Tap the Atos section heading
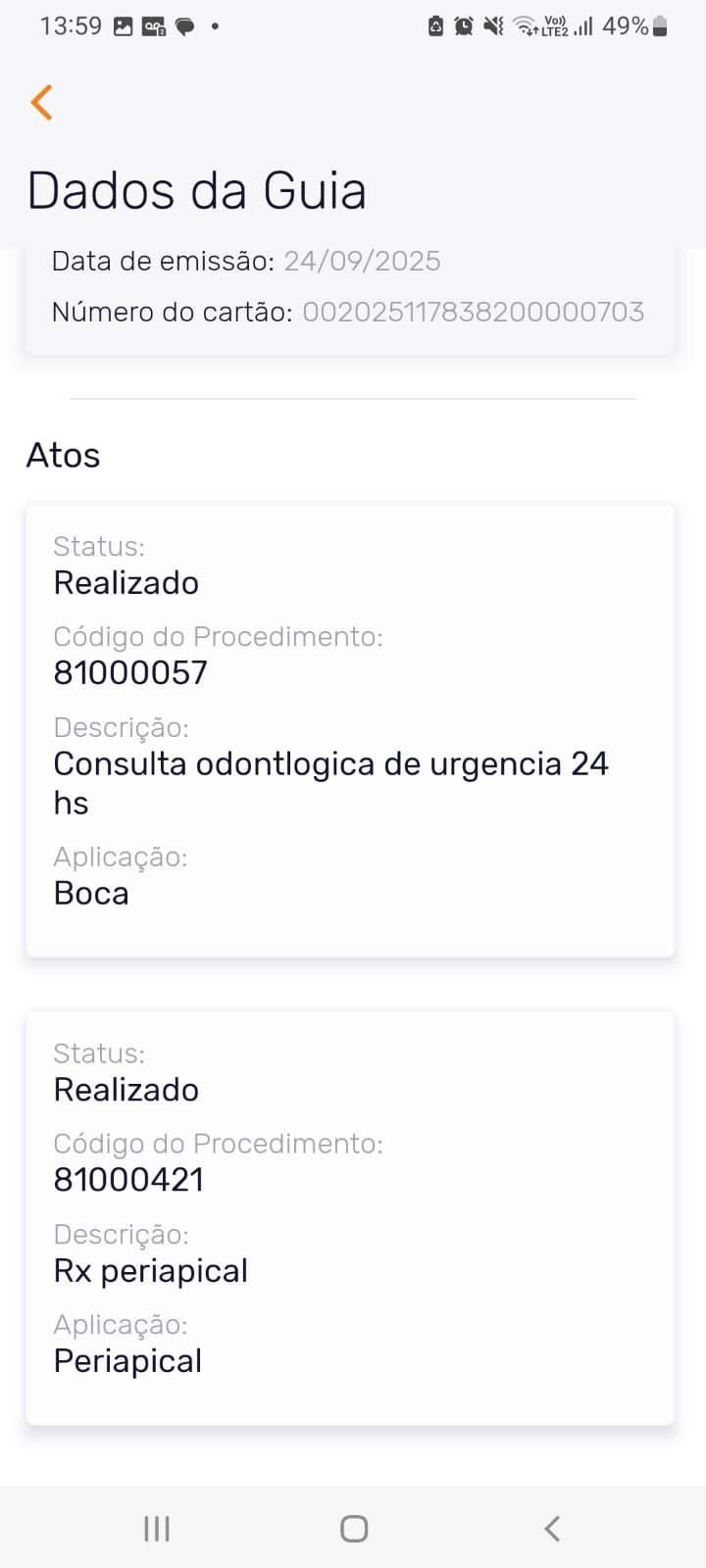Screen dimensions: 706x1568 pyautogui.click(x=63, y=455)
